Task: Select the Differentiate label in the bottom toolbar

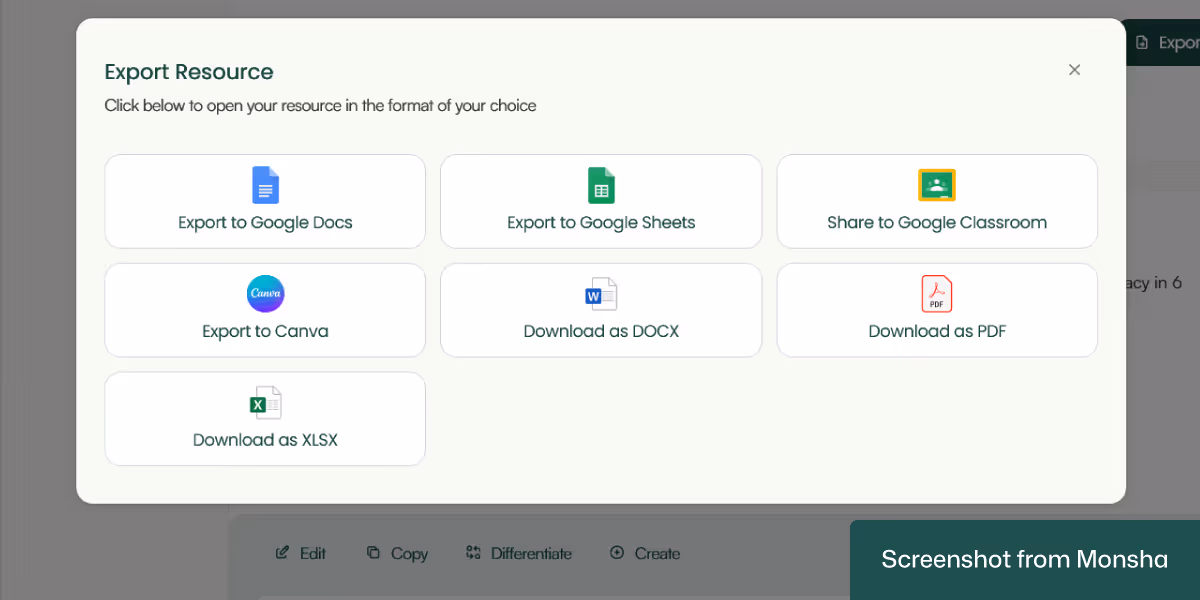Action: pyautogui.click(x=531, y=553)
